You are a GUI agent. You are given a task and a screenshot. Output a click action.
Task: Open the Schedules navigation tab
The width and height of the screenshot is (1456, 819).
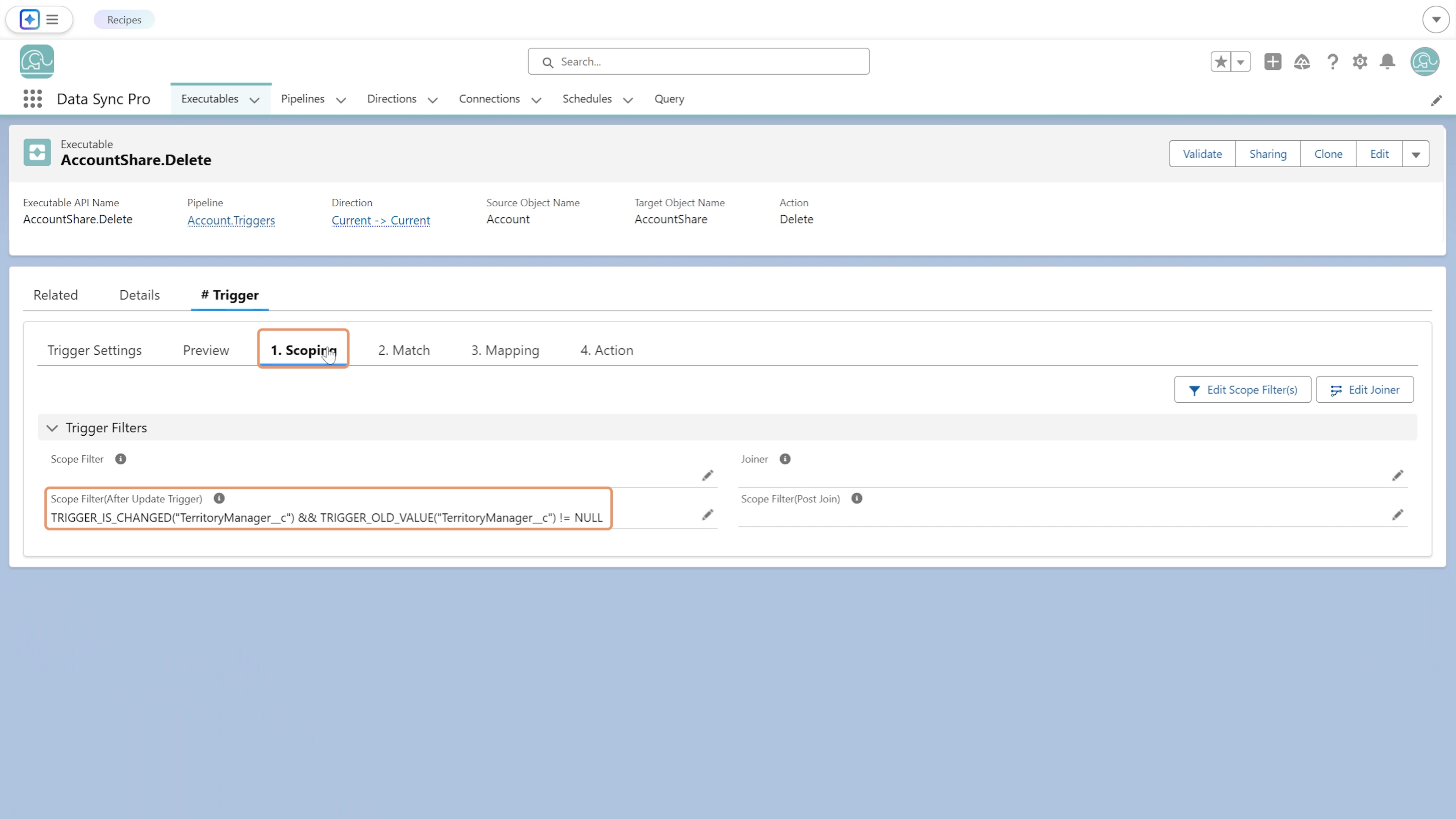pos(587,99)
